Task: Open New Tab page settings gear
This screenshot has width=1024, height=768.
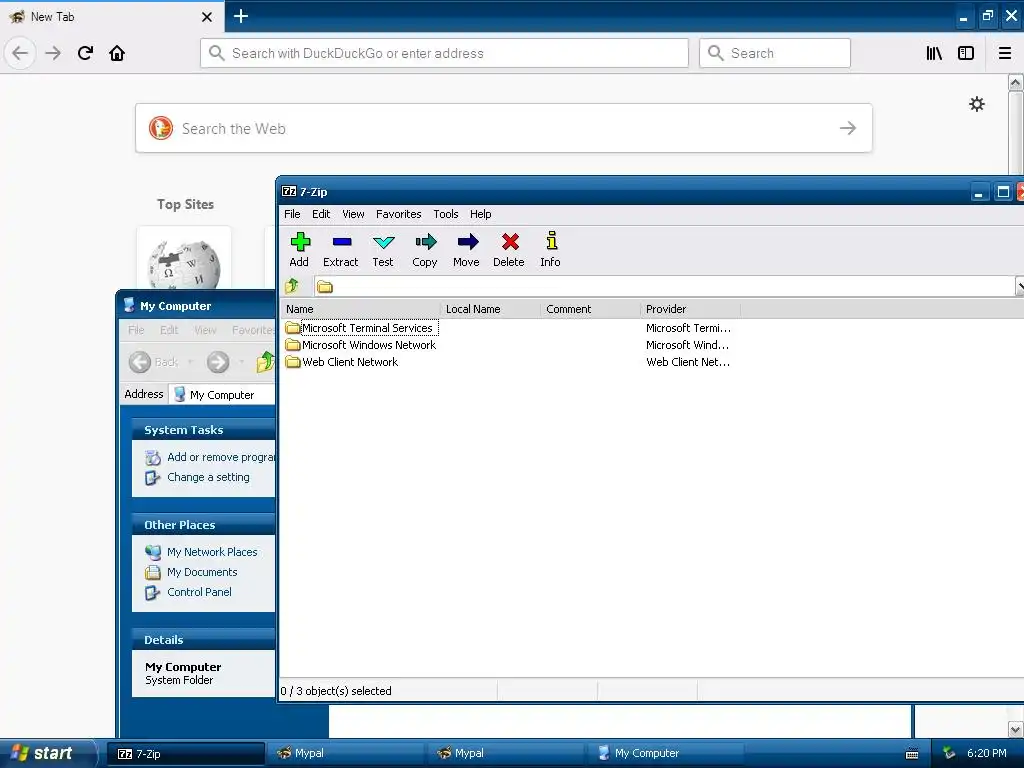Action: point(976,104)
